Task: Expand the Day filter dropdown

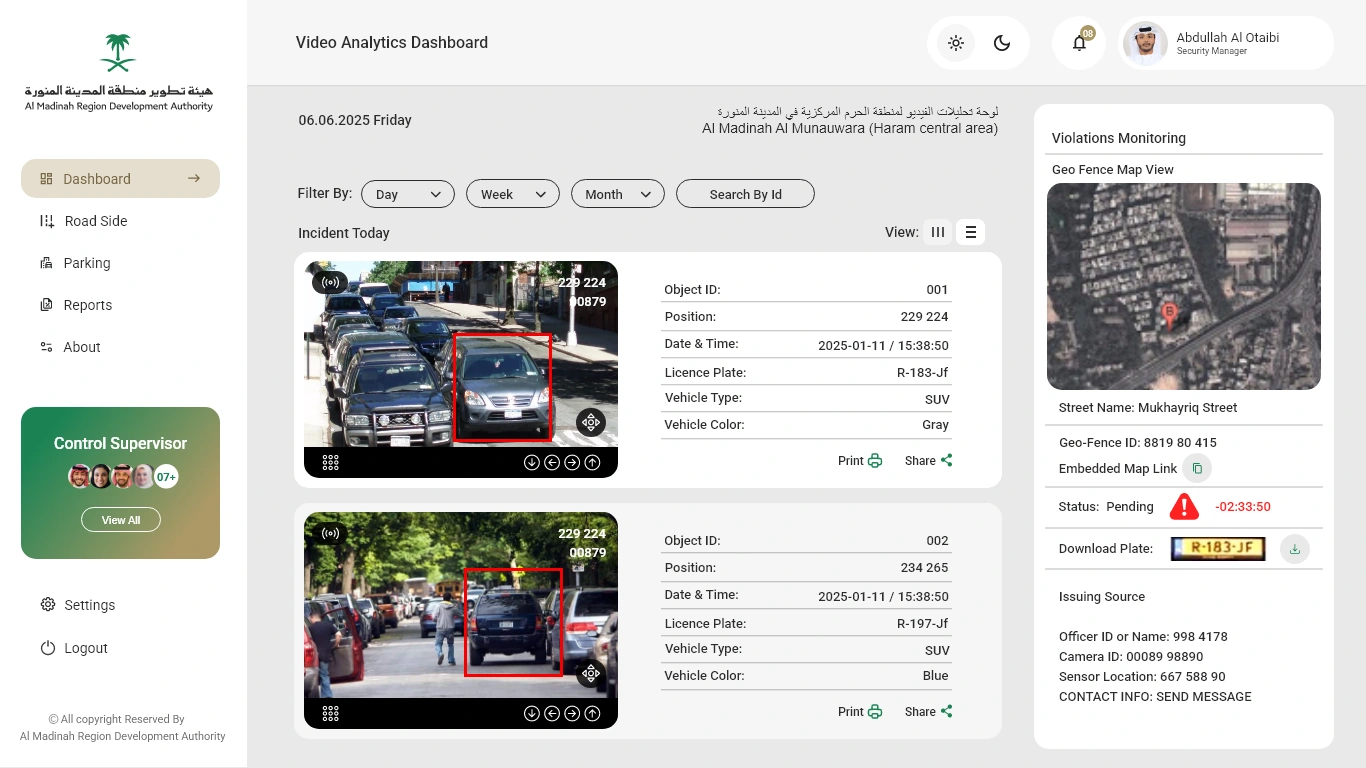Action: point(408,194)
